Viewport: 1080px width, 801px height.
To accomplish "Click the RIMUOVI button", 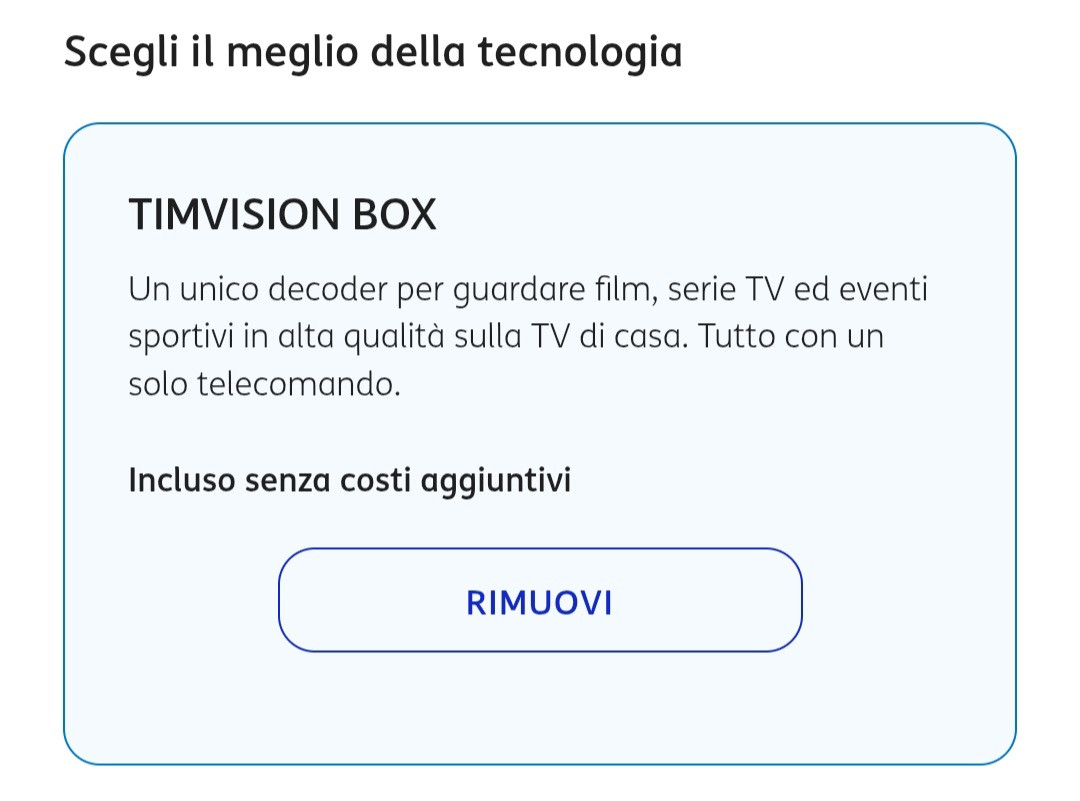I will pyautogui.click(x=540, y=600).
